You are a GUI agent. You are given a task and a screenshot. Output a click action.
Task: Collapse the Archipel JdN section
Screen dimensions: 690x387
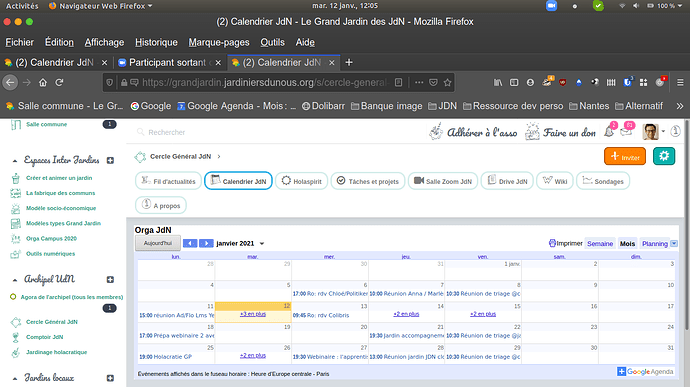pyautogui.click(x=15, y=280)
